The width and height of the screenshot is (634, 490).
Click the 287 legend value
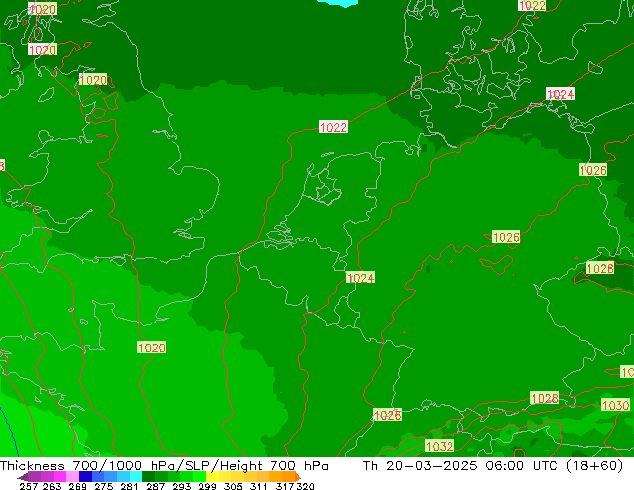pos(155,486)
